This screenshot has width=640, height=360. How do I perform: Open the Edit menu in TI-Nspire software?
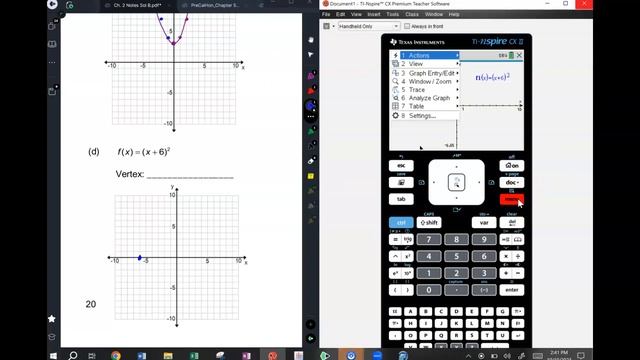[340, 14]
